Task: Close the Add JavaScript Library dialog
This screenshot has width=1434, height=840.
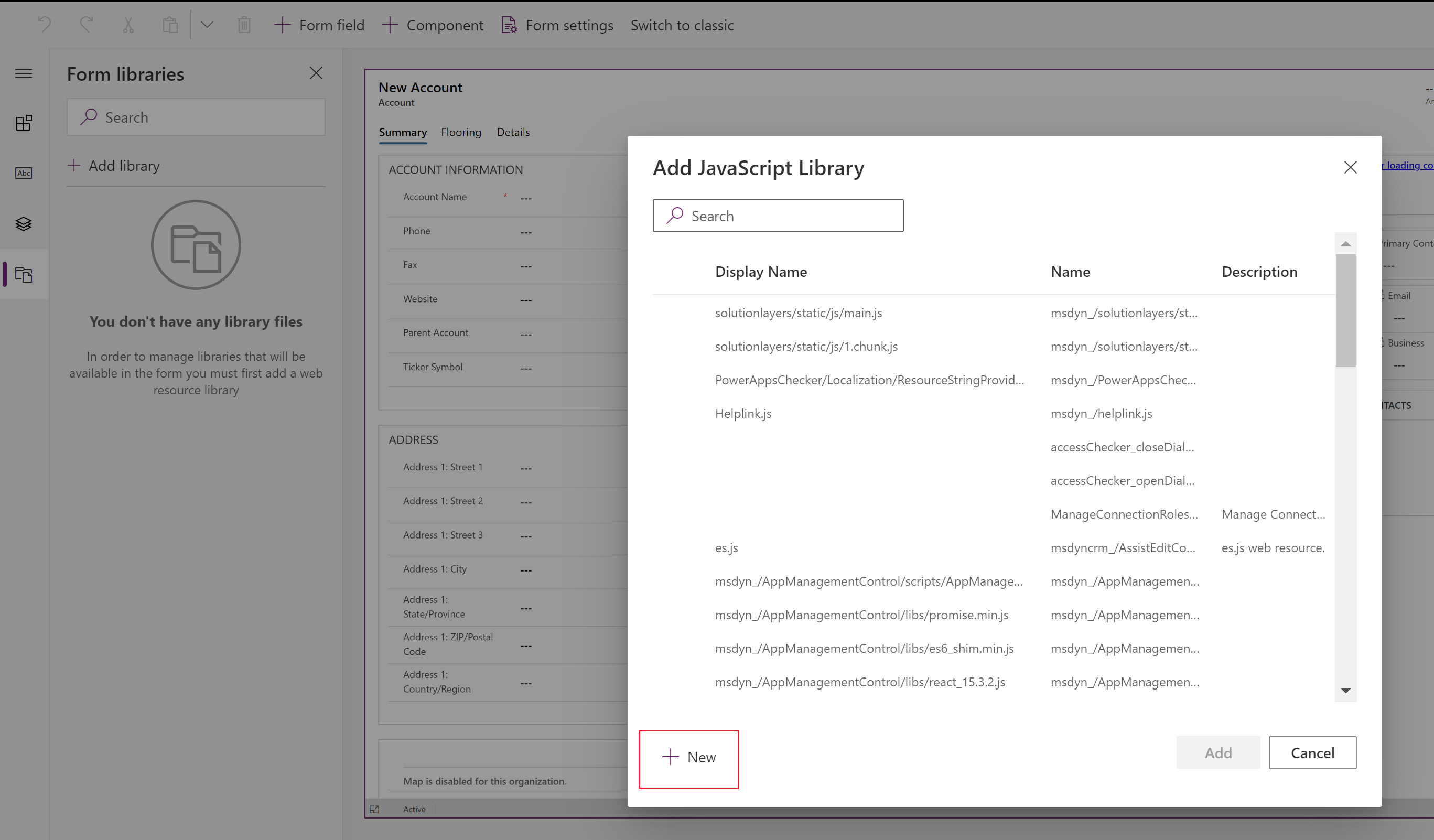Action: [1350, 167]
